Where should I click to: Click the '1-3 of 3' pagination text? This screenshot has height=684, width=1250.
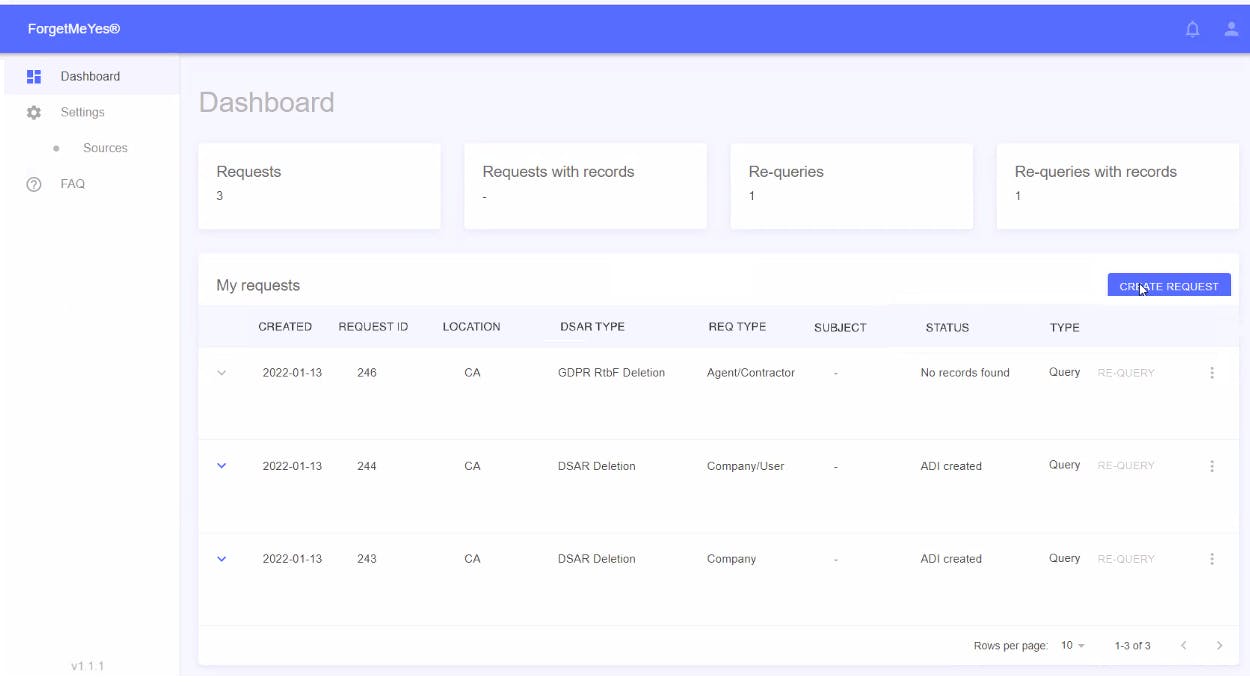(1132, 646)
